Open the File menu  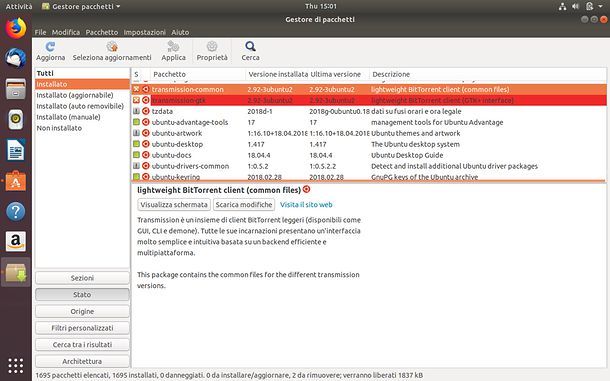click(x=40, y=32)
